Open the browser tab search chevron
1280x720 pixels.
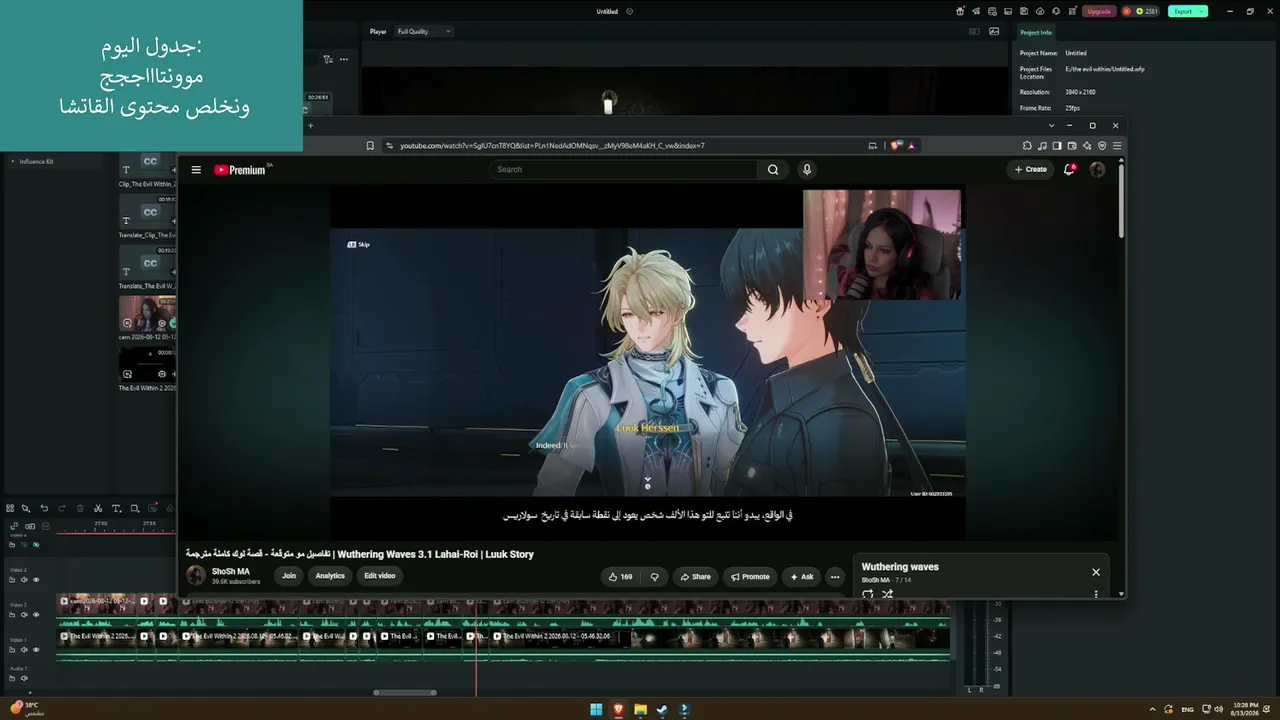pyautogui.click(x=1051, y=126)
